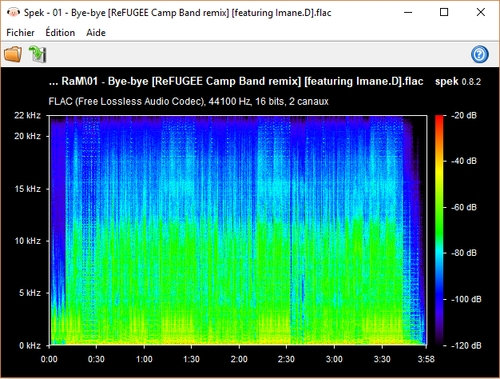Click the FLAC codec info line

[188, 101]
